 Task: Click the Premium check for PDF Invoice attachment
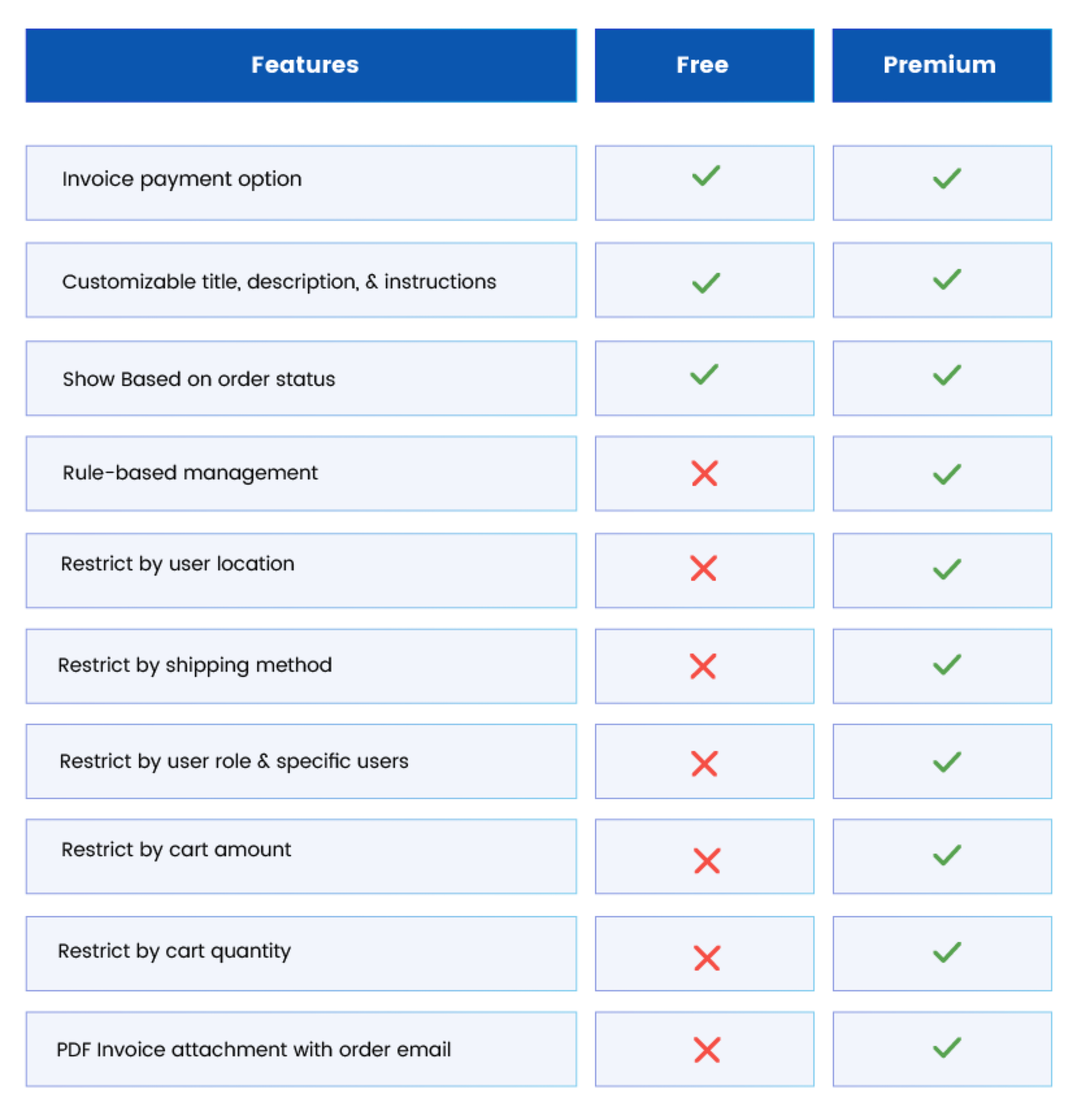click(947, 1048)
